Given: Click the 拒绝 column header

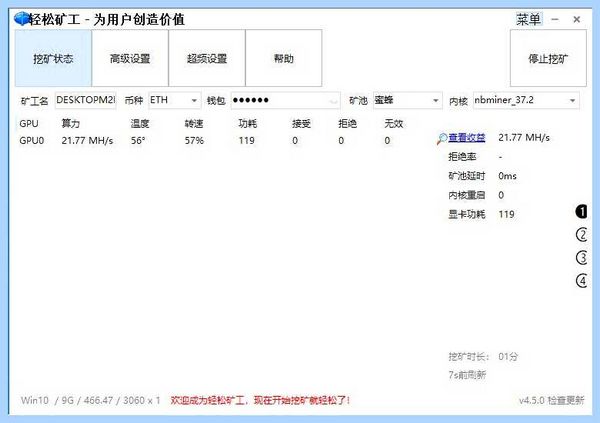Looking at the screenshot, I should click(x=347, y=124).
